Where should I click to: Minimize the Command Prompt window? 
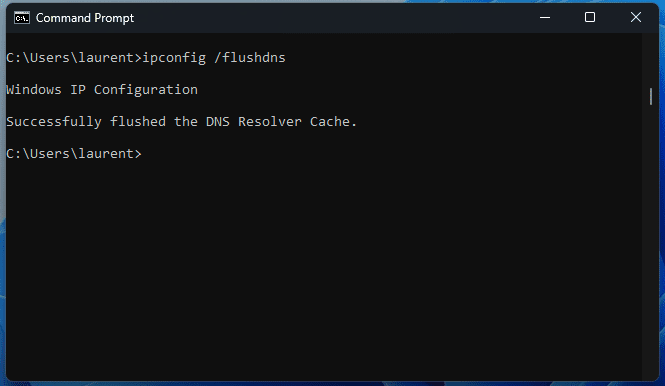(545, 18)
